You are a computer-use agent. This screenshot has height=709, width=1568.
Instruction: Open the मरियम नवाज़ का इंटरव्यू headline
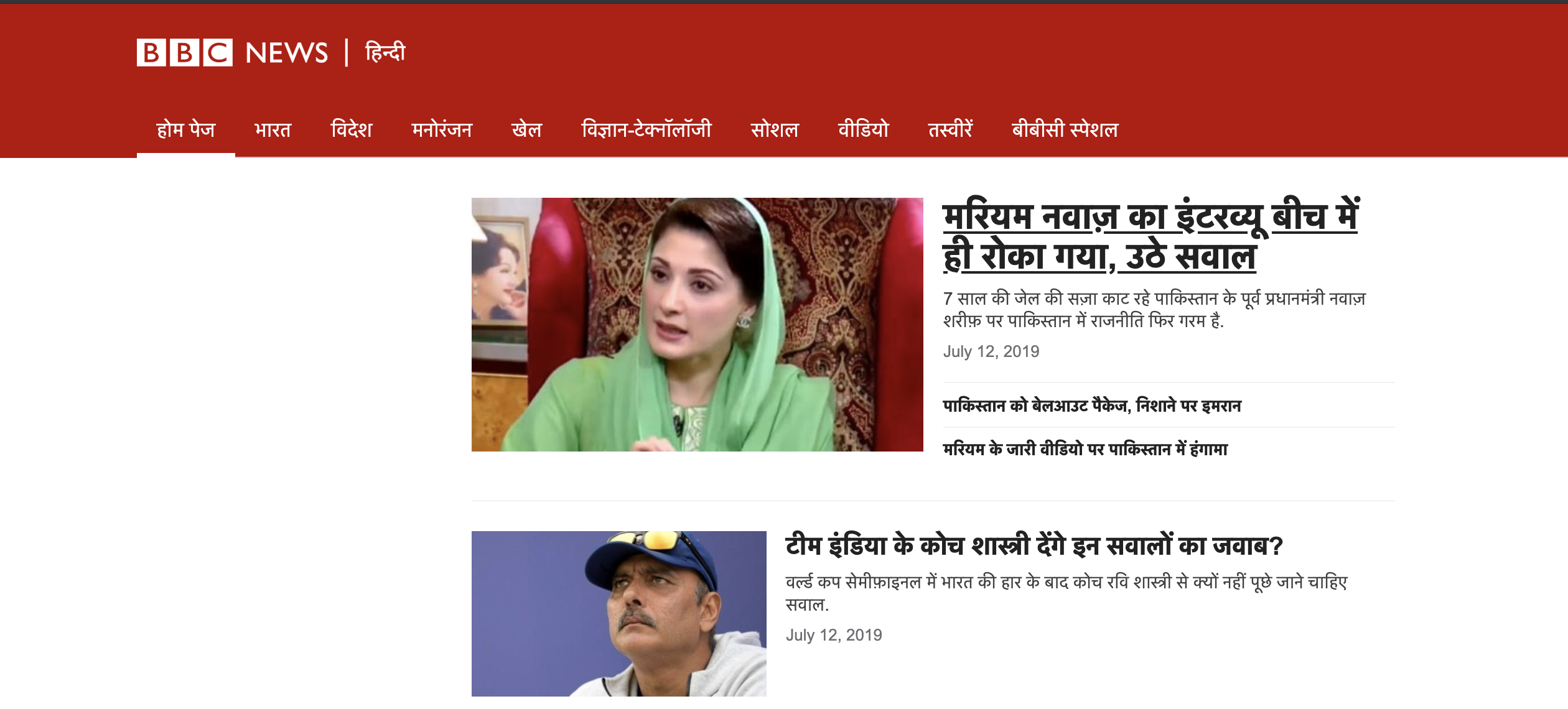(x=1150, y=236)
